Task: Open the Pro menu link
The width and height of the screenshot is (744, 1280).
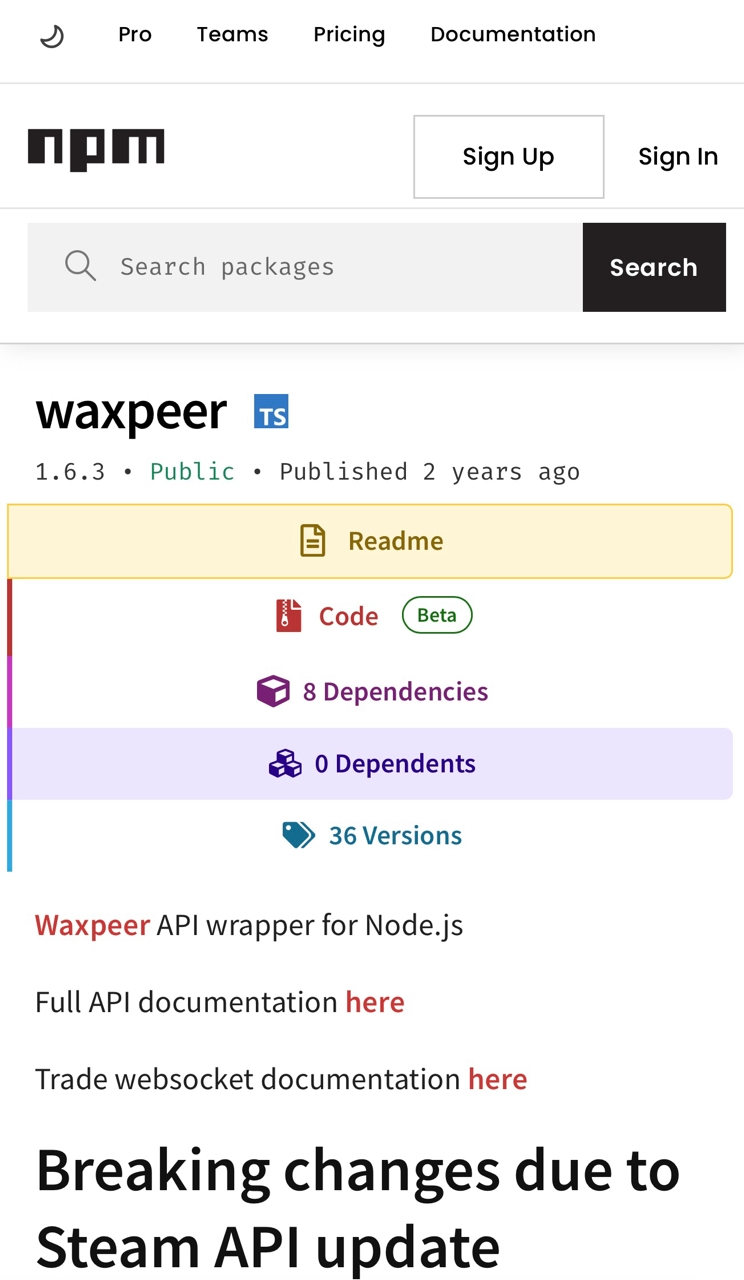Action: 135,34
